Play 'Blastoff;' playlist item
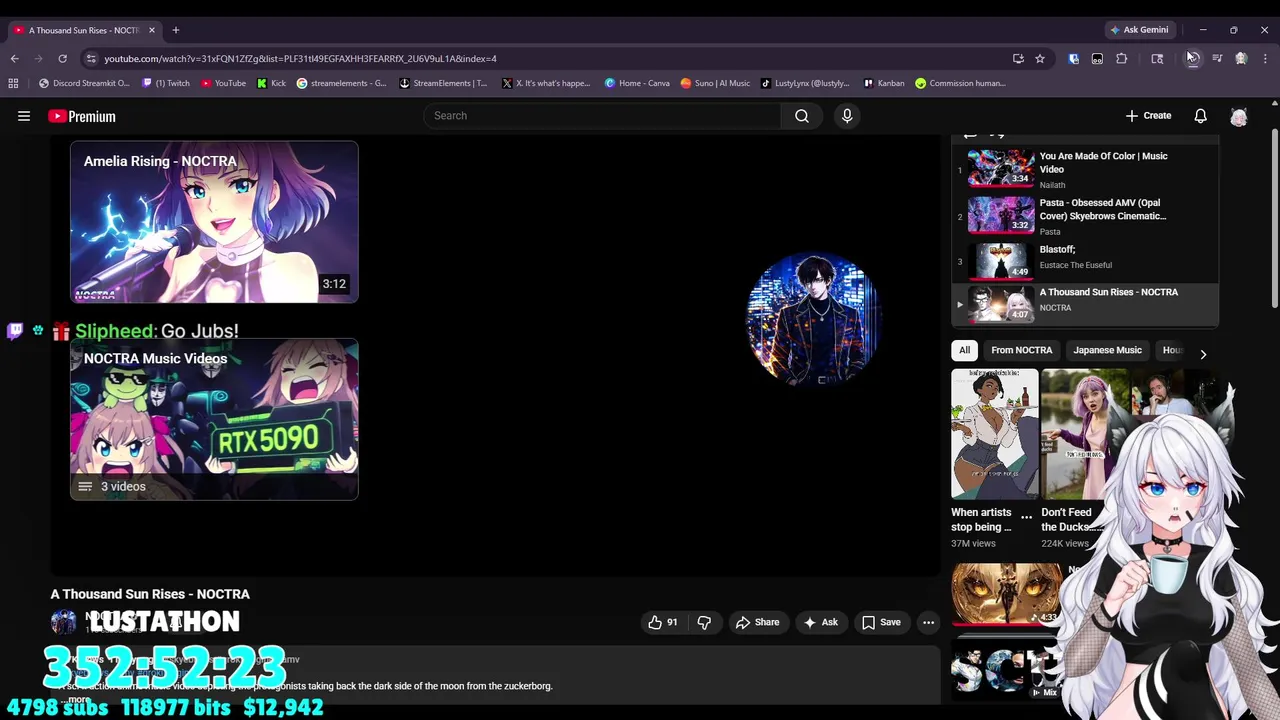The width and height of the screenshot is (1280, 720). (x=1085, y=261)
